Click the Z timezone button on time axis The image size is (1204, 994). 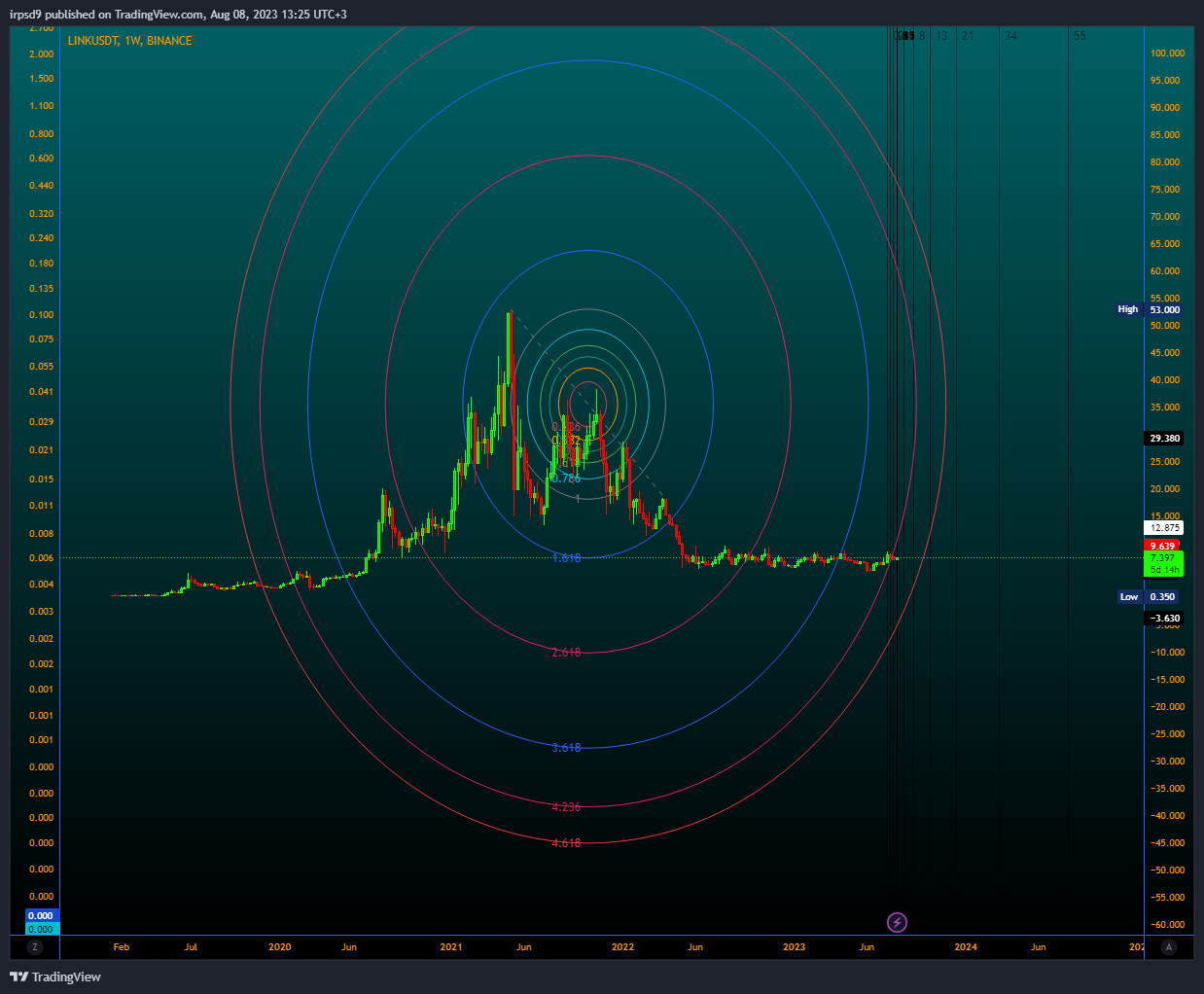(x=35, y=947)
